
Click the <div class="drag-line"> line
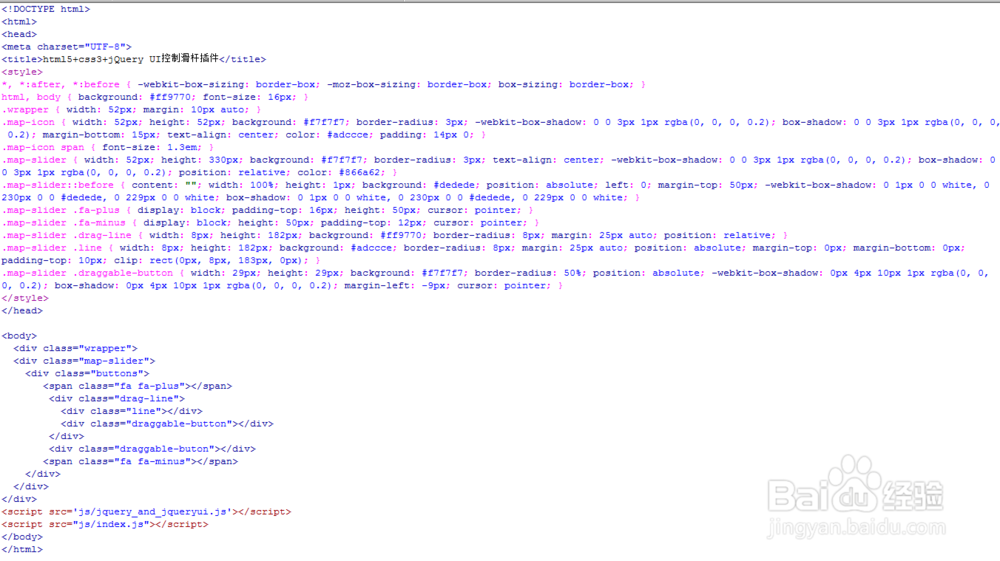point(117,398)
